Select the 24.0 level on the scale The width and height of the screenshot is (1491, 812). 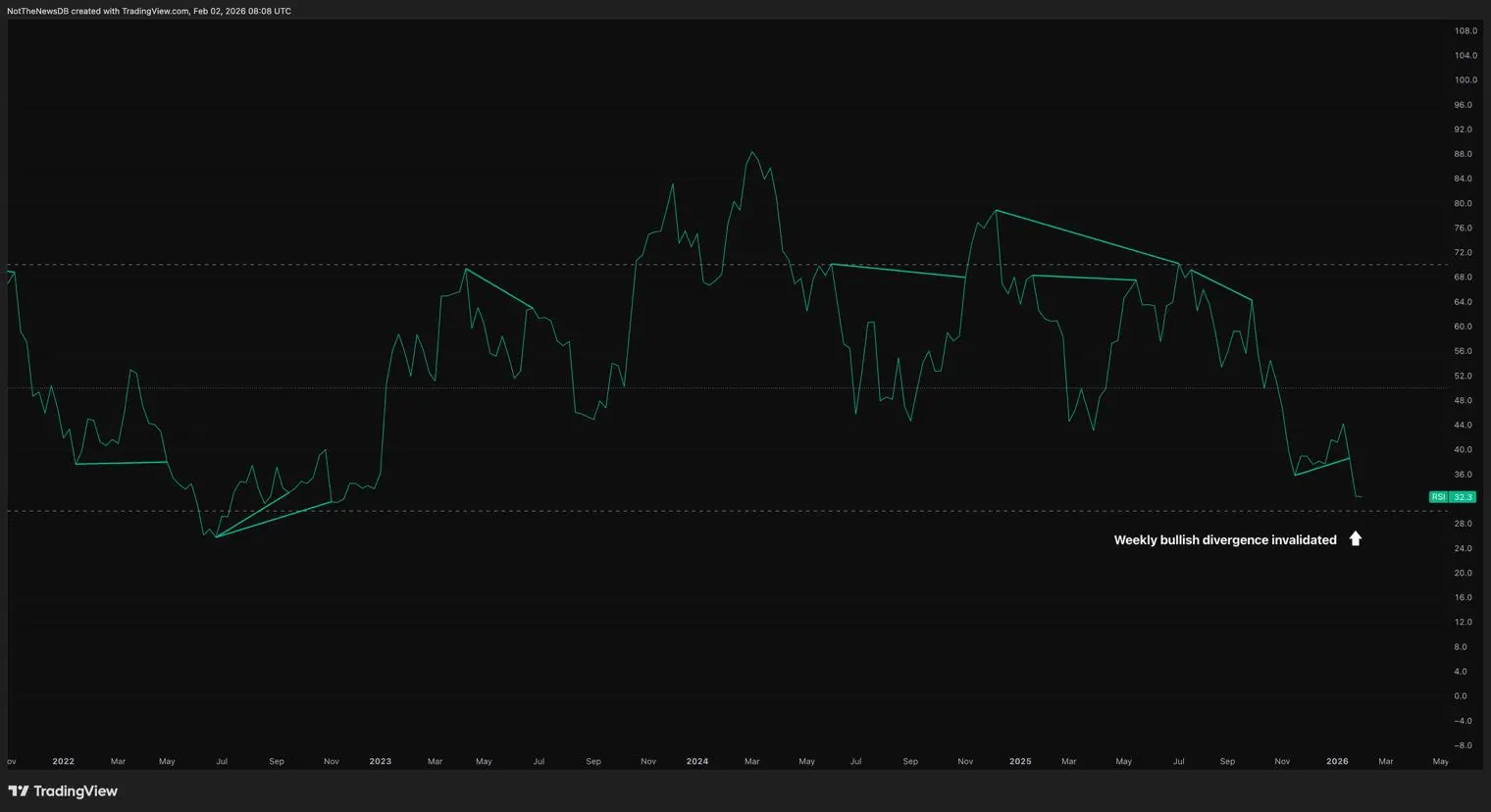tap(1463, 548)
